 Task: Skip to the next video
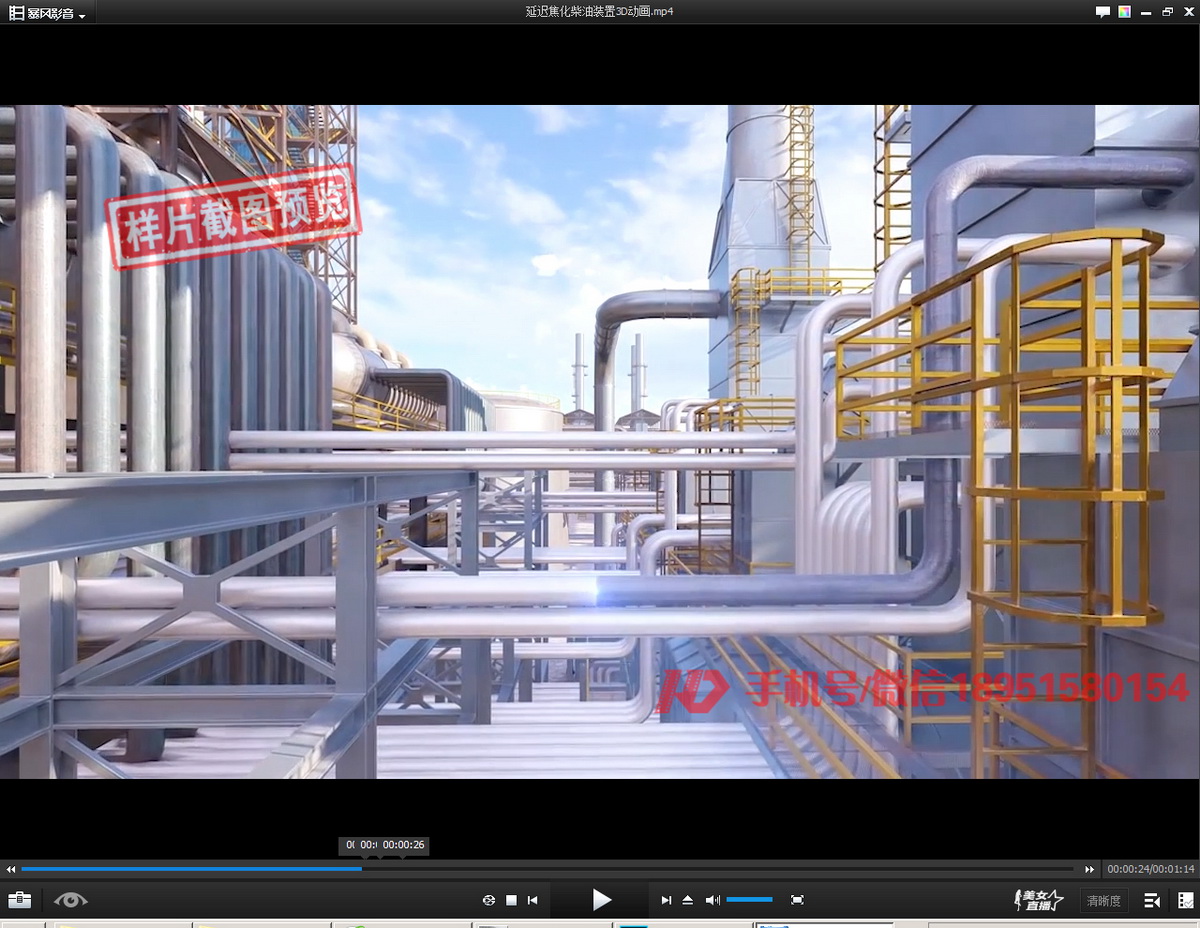coord(666,900)
